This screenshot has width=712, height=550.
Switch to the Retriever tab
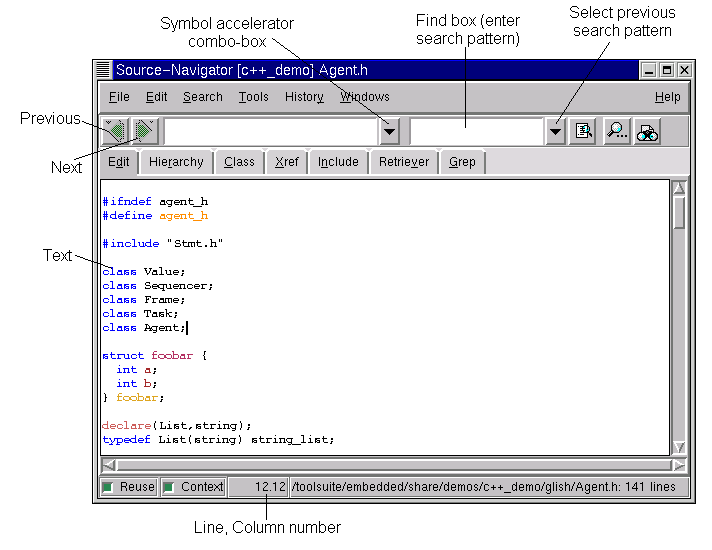pos(404,162)
